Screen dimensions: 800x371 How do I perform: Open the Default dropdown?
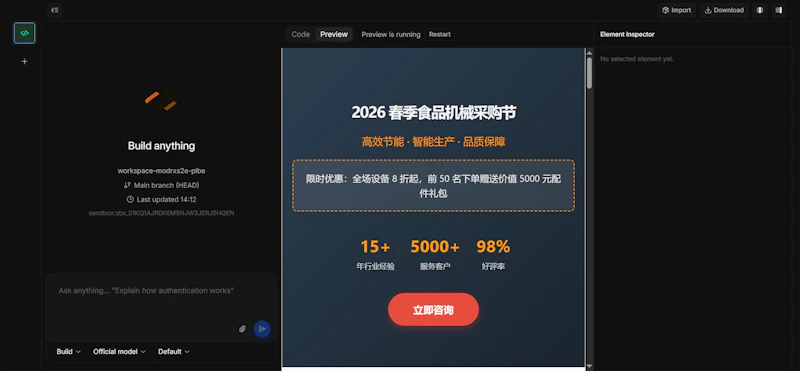pyautogui.click(x=173, y=352)
